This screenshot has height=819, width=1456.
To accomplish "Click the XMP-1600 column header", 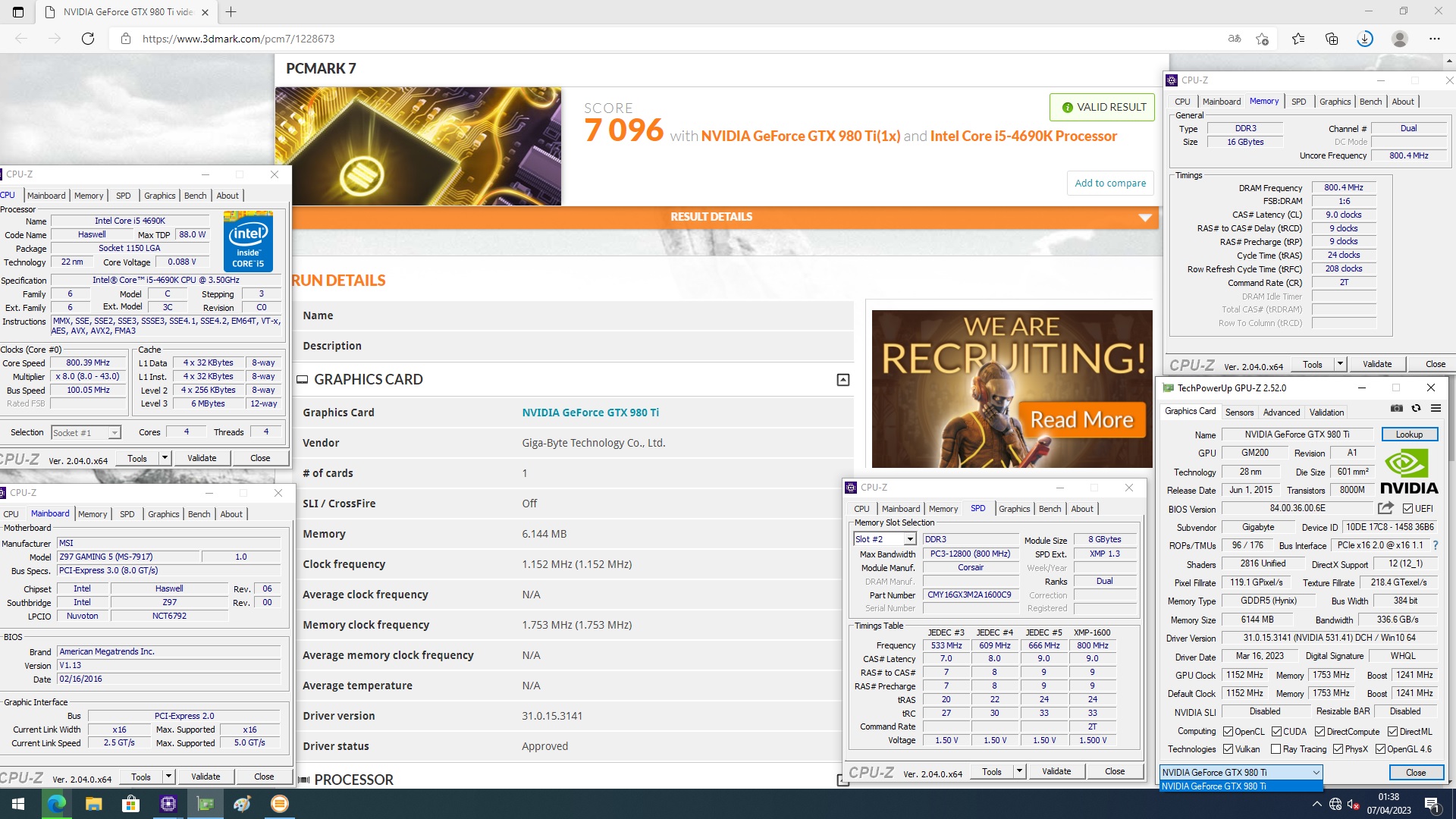I will pos(1092,632).
